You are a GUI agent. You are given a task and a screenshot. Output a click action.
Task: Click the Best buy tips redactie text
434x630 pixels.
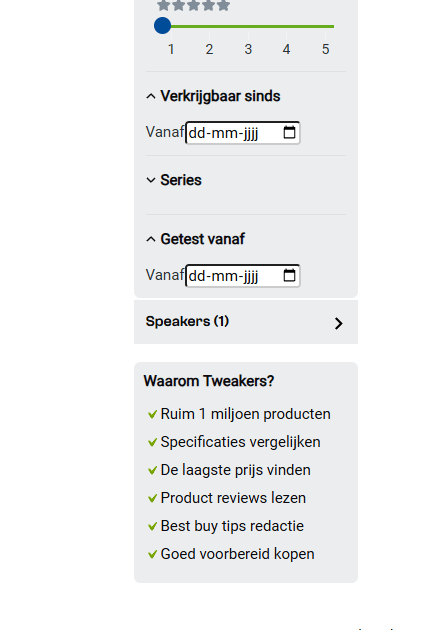click(x=232, y=526)
